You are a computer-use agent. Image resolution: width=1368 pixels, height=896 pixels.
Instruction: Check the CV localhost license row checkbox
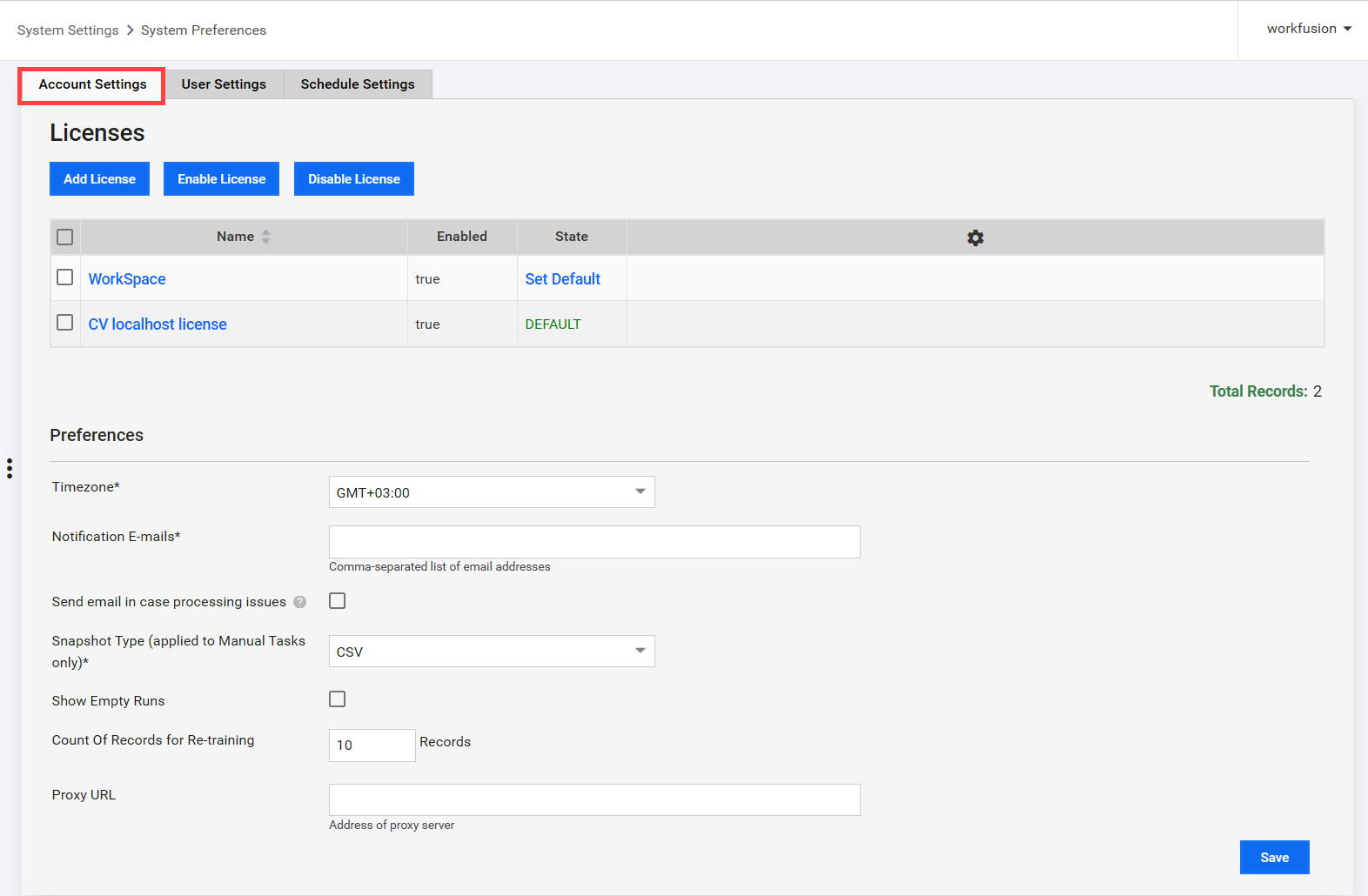(65, 323)
